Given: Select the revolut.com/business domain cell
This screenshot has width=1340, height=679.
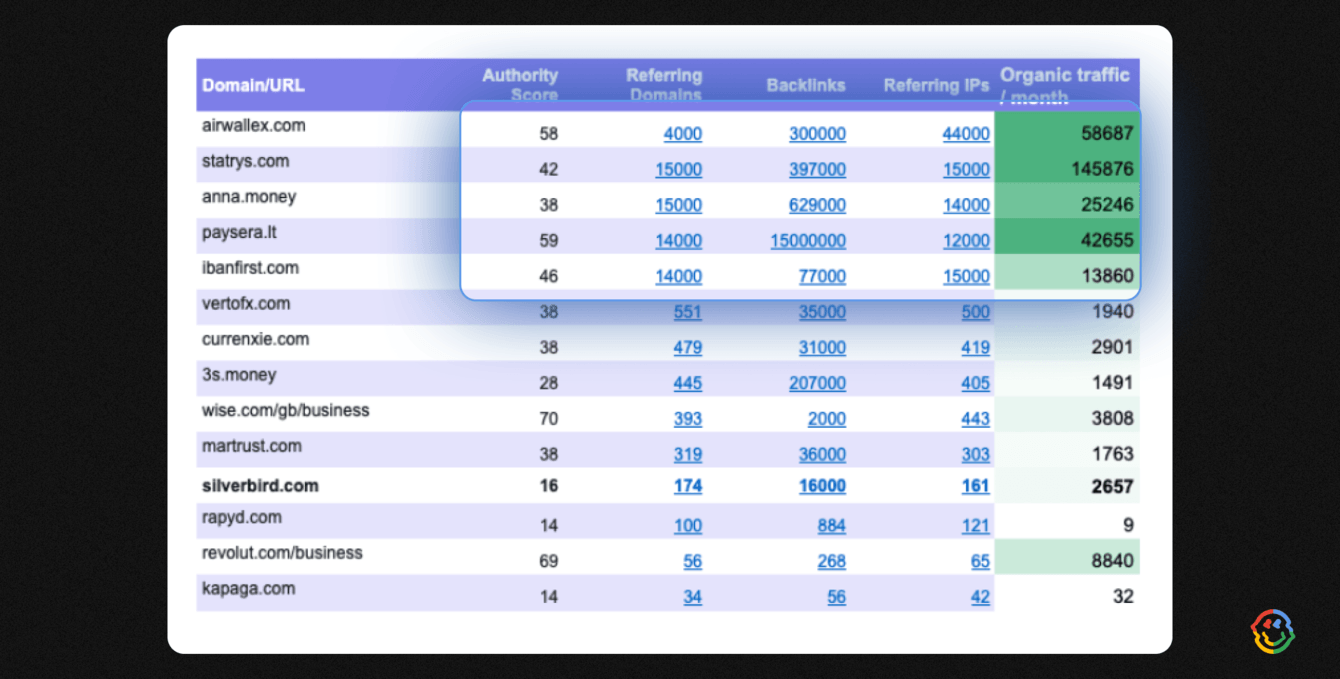Looking at the screenshot, I should [282, 553].
